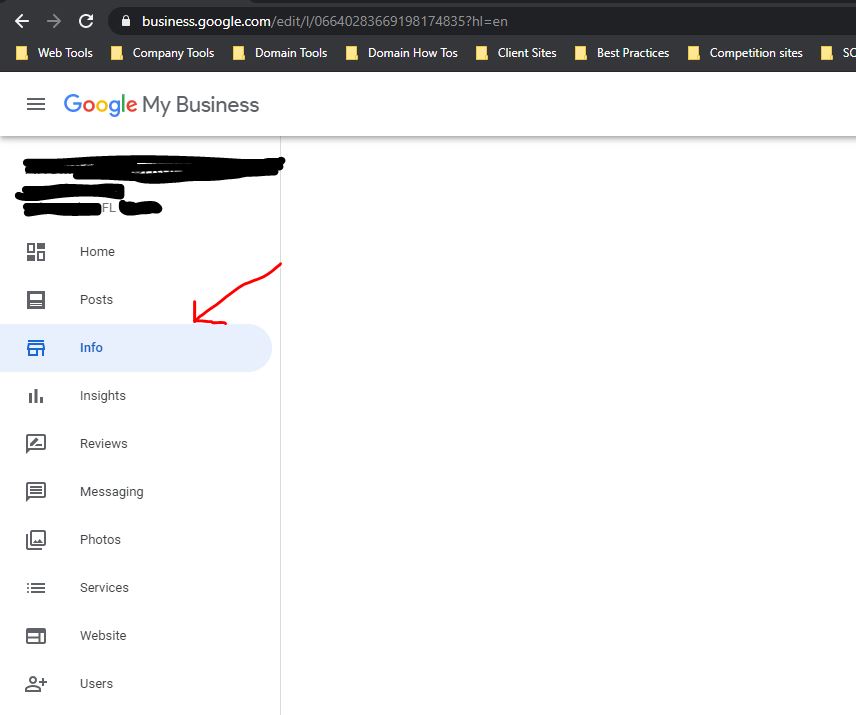Click the Google My Business logo
This screenshot has height=715, width=856.
pyautogui.click(x=161, y=105)
